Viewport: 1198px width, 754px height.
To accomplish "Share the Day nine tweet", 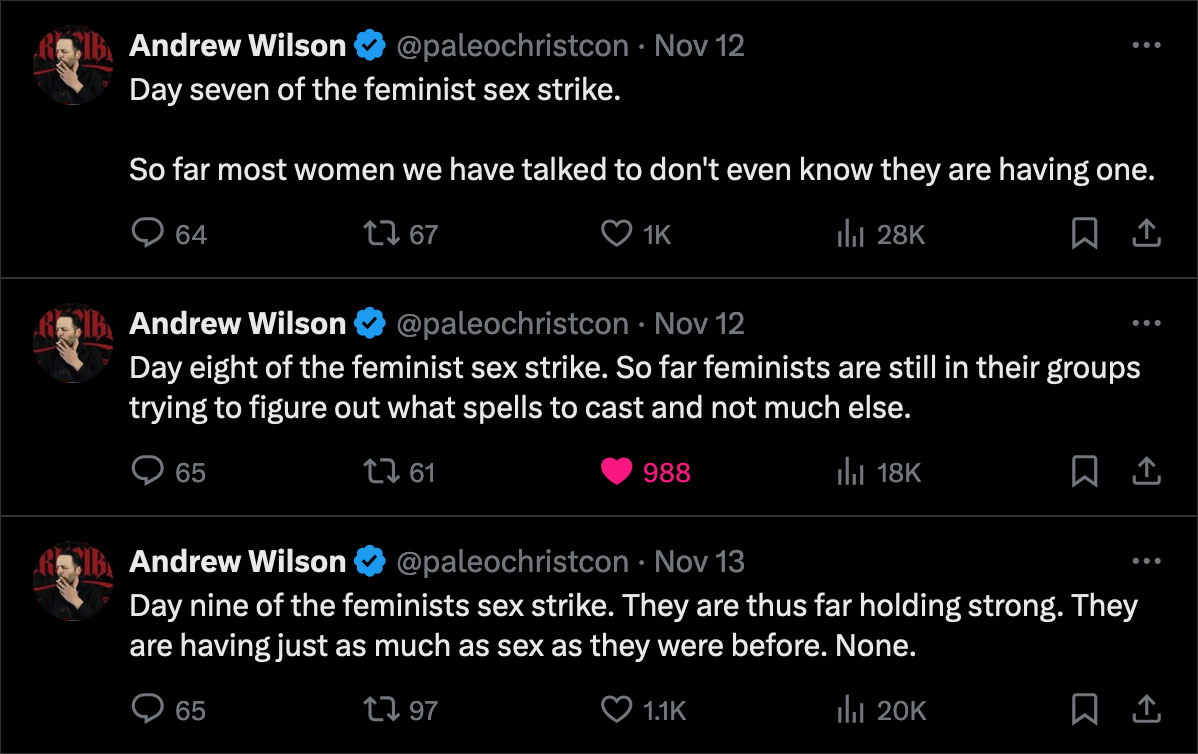I will pos(1146,709).
